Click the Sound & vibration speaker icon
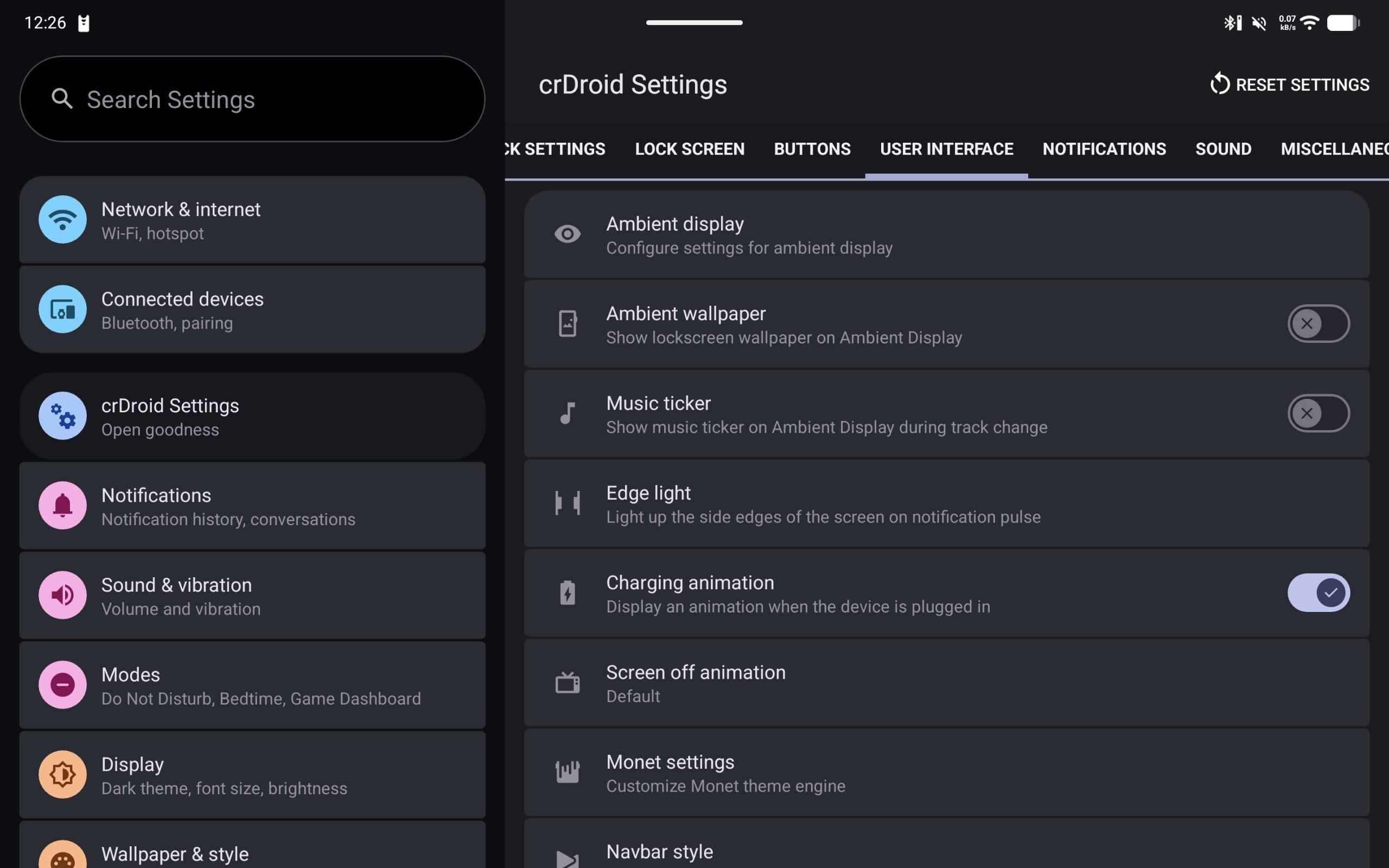 [x=62, y=595]
